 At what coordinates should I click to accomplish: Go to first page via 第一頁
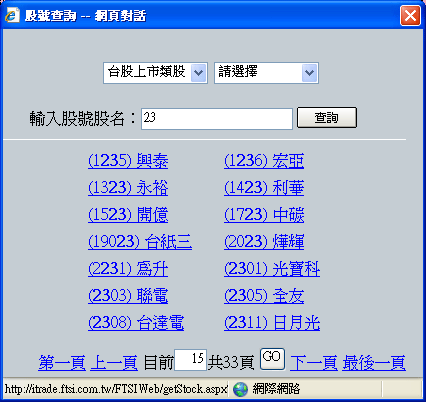tap(62, 363)
